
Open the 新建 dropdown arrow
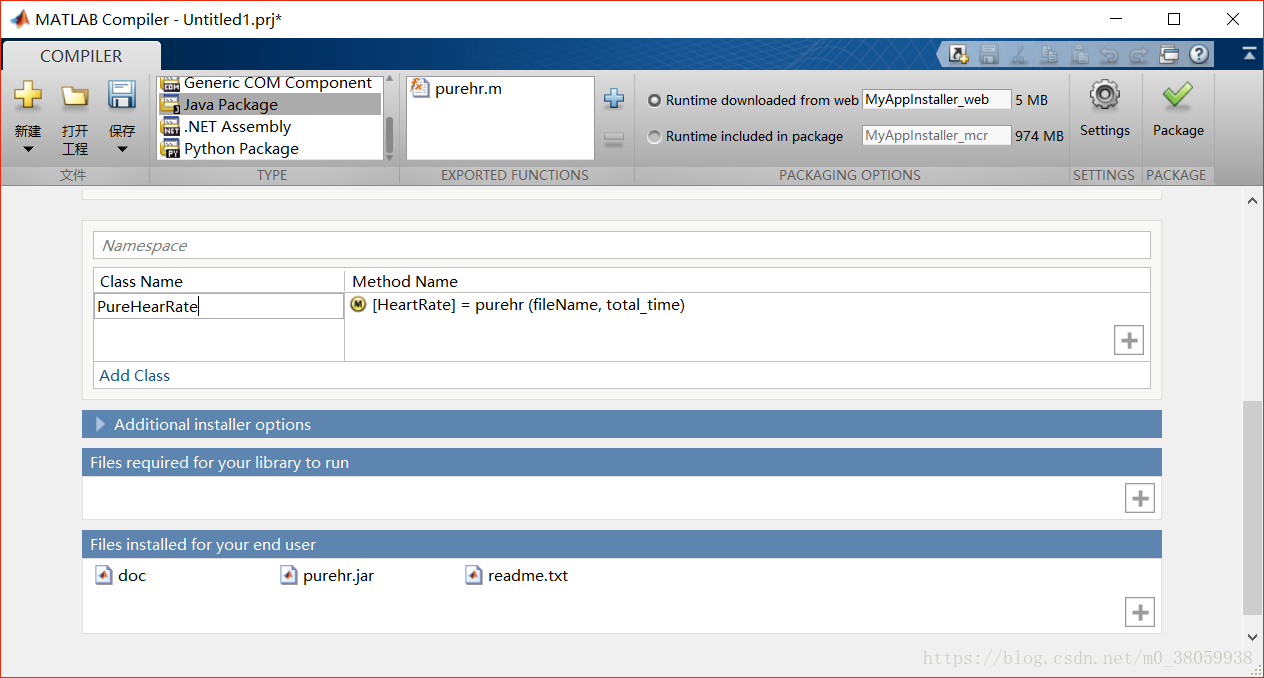[28, 150]
